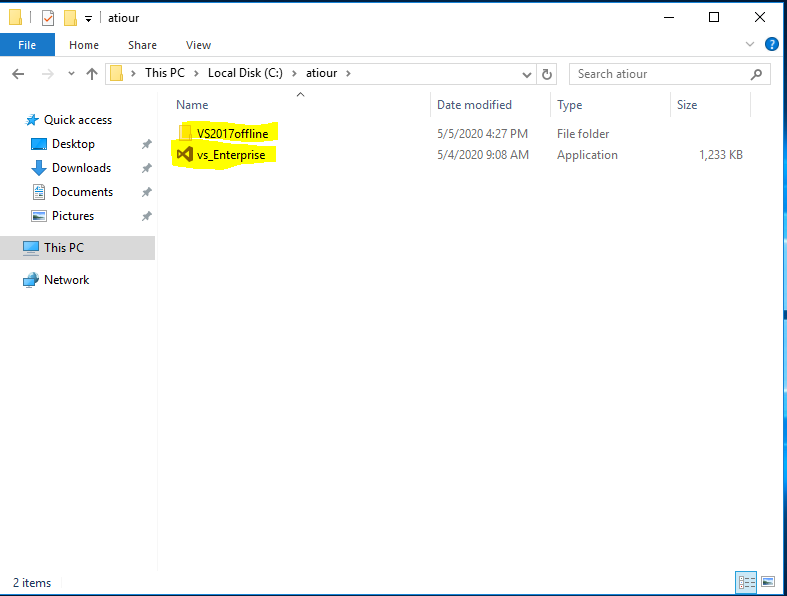Click the File folder type cell
This screenshot has height=596, width=787.
583,134
